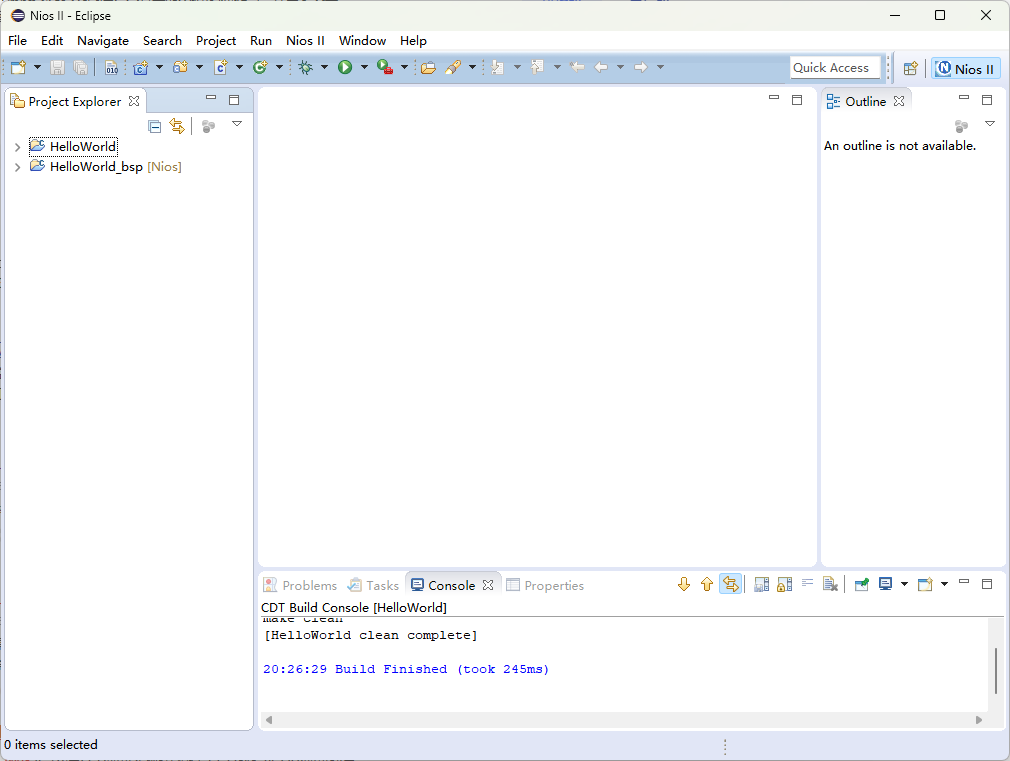Go to the Last Edit Location

pos(577,67)
